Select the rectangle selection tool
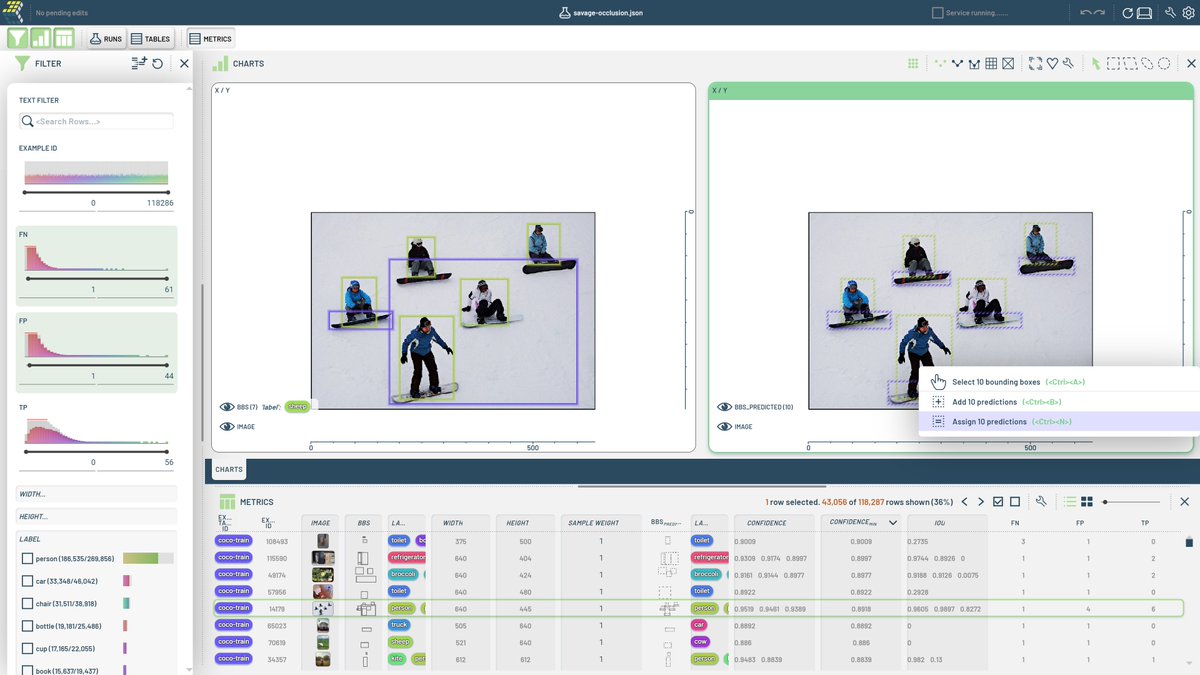The height and width of the screenshot is (675, 1200). (x=1113, y=63)
